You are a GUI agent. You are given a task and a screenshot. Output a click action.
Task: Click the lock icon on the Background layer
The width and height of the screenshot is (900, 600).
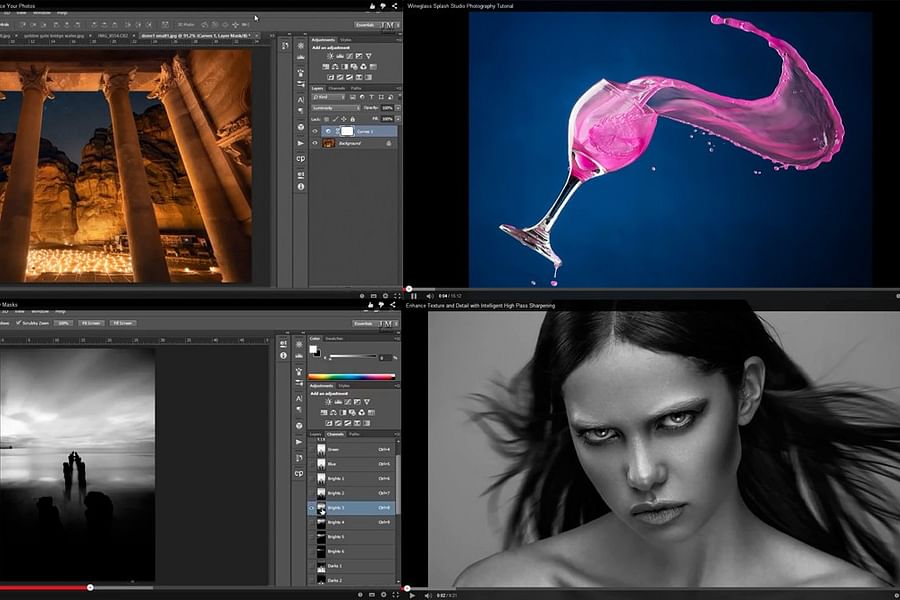389,143
